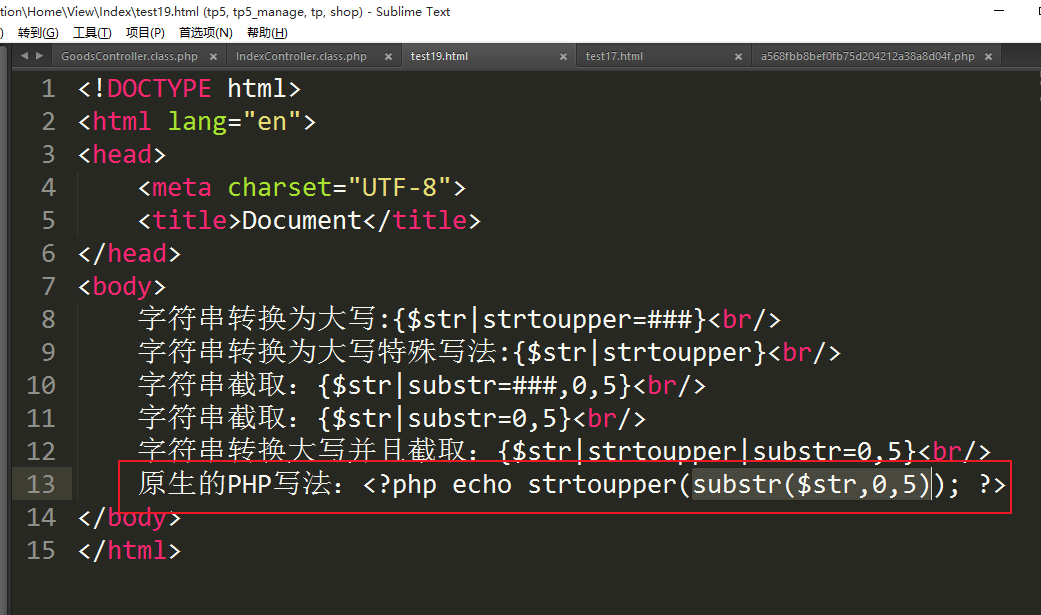The width and height of the screenshot is (1041, 615).
Task: Click the left tab scroll arrow
Action: coord(24,57)
